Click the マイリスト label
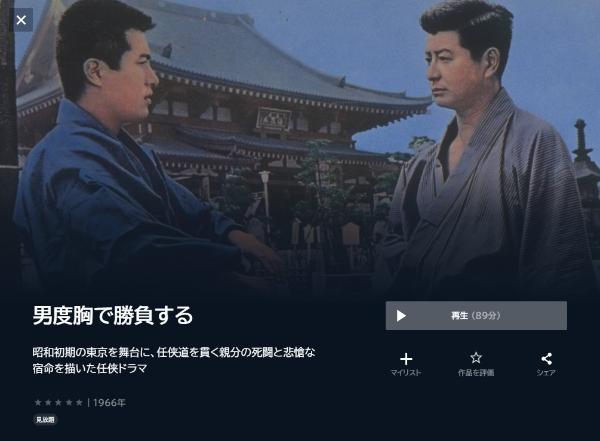 [x=406, y=372]
